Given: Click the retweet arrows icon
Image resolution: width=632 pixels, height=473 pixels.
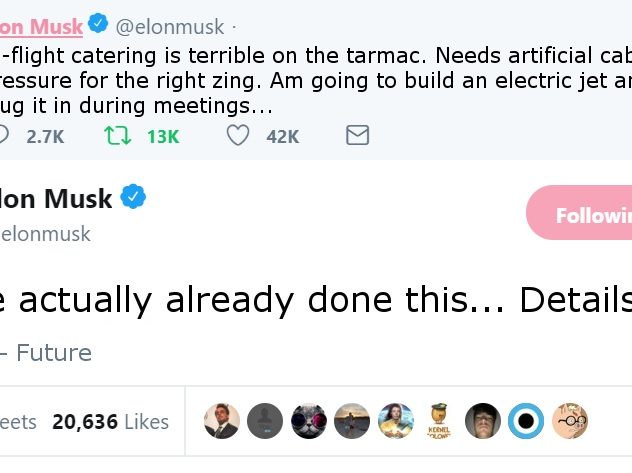Looking at the screenshot, I should click(117, 136).
